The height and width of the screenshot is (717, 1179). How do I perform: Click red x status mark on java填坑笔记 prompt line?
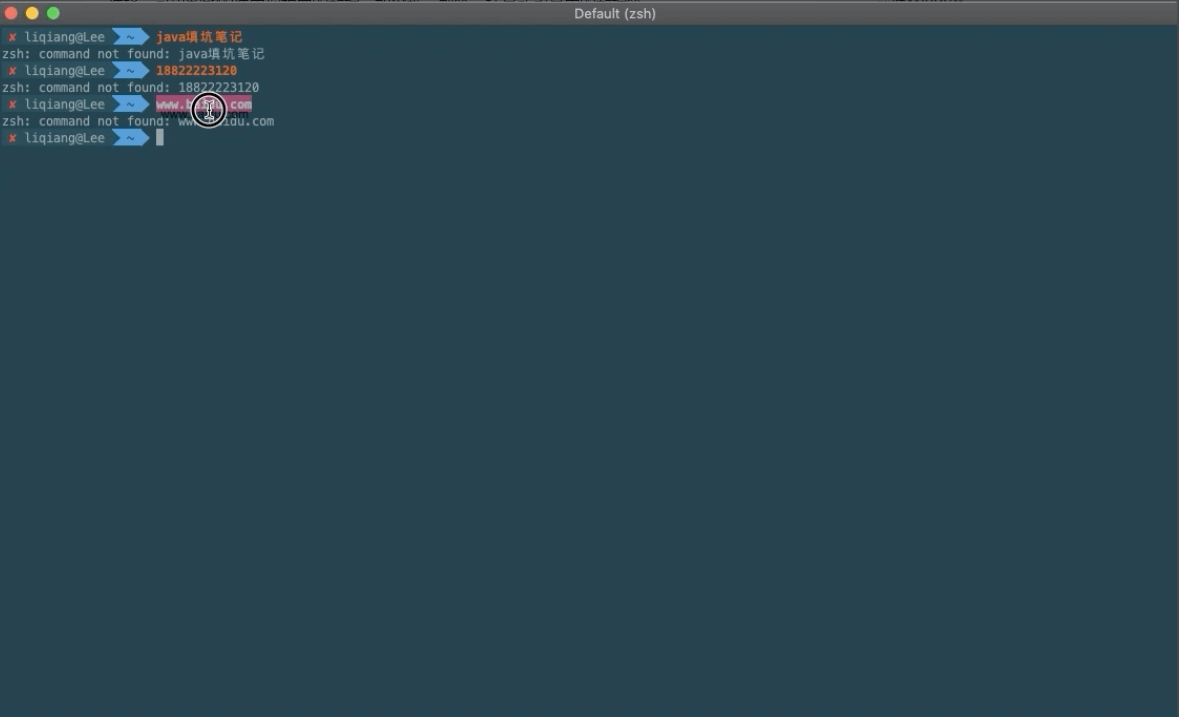tap(12, 37)
